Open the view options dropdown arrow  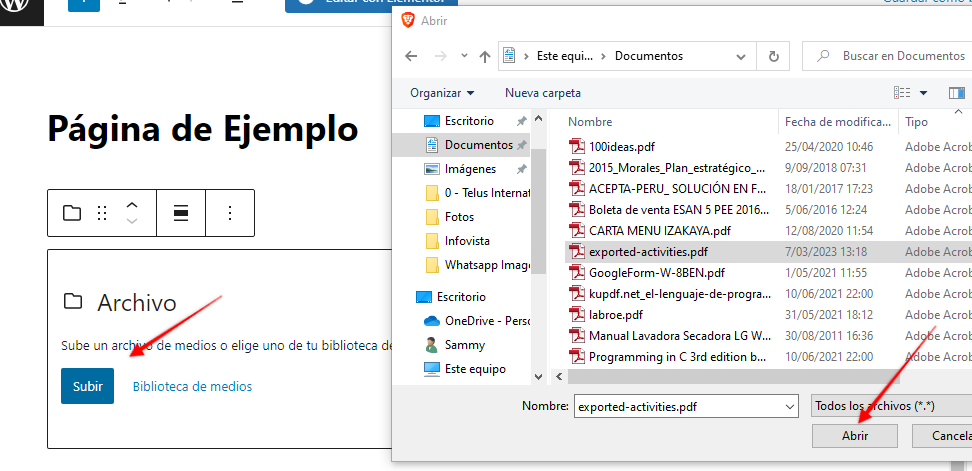point(924,93)
